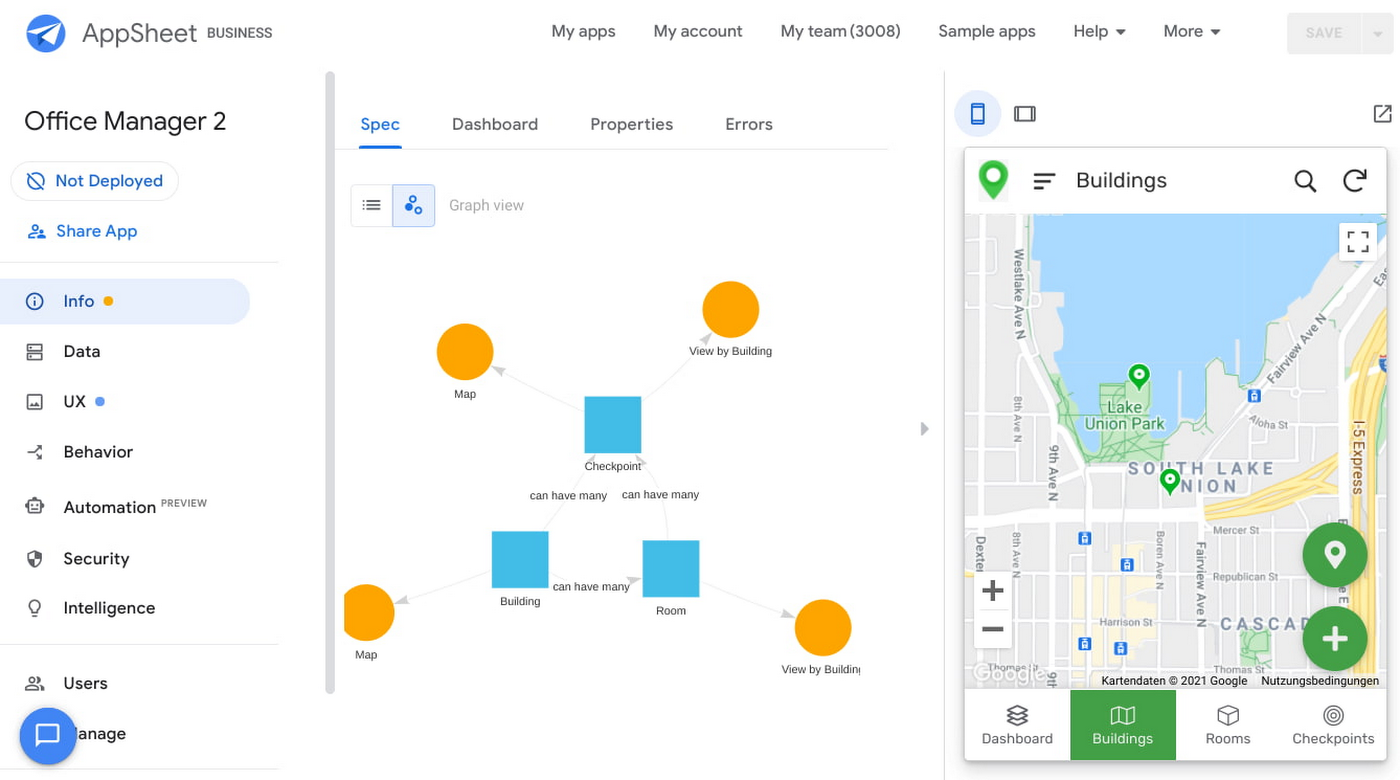Collapse the preview panel with the arrow
The height and width of the screenshot is (780, 1400).
coord(924,429)
